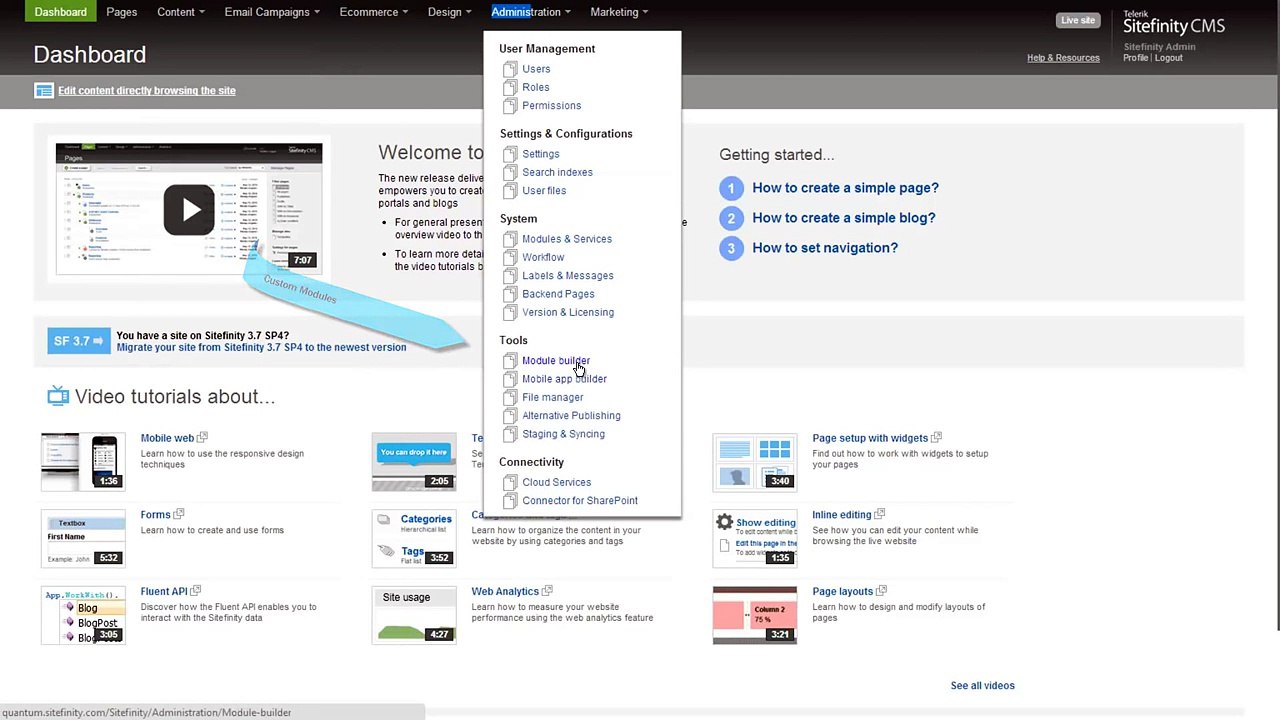Click the page icon beside Users
1280x720 pixels.
coord(510,69)
